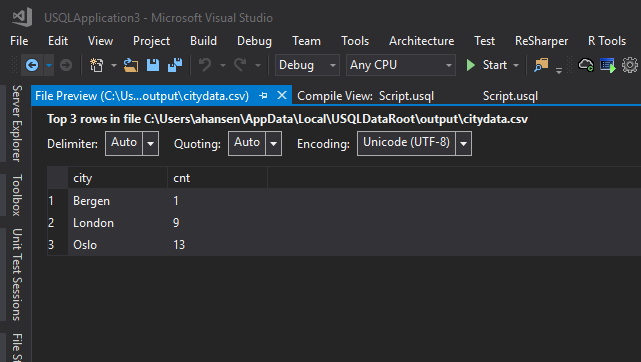Open the toolbar overflow options arrow

click(558, 70)
